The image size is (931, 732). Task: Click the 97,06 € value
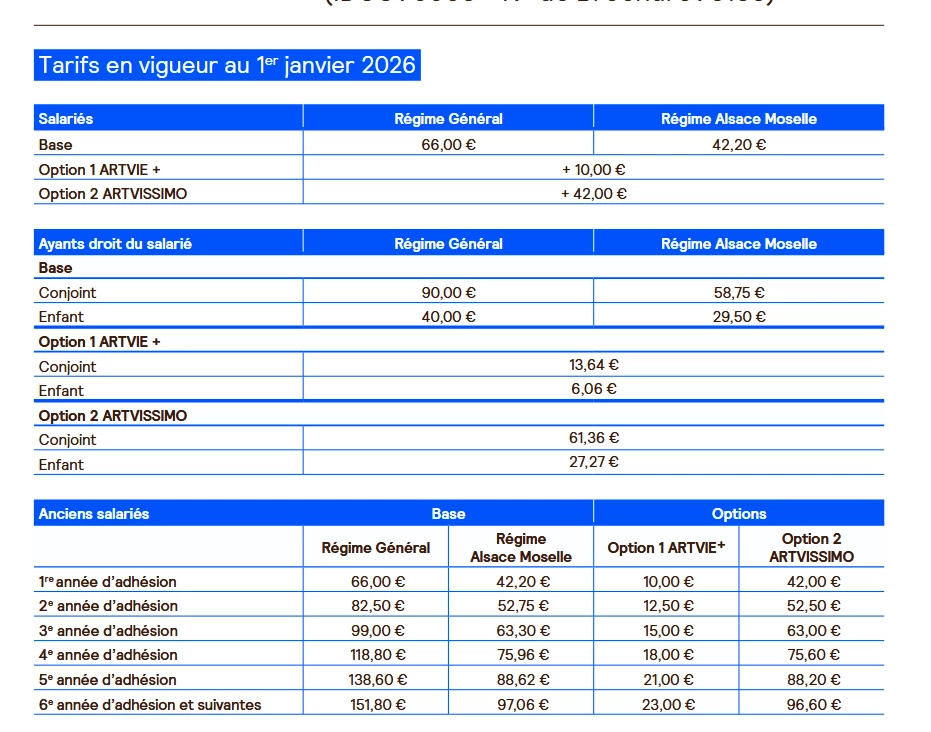click(x=523, y=705)
